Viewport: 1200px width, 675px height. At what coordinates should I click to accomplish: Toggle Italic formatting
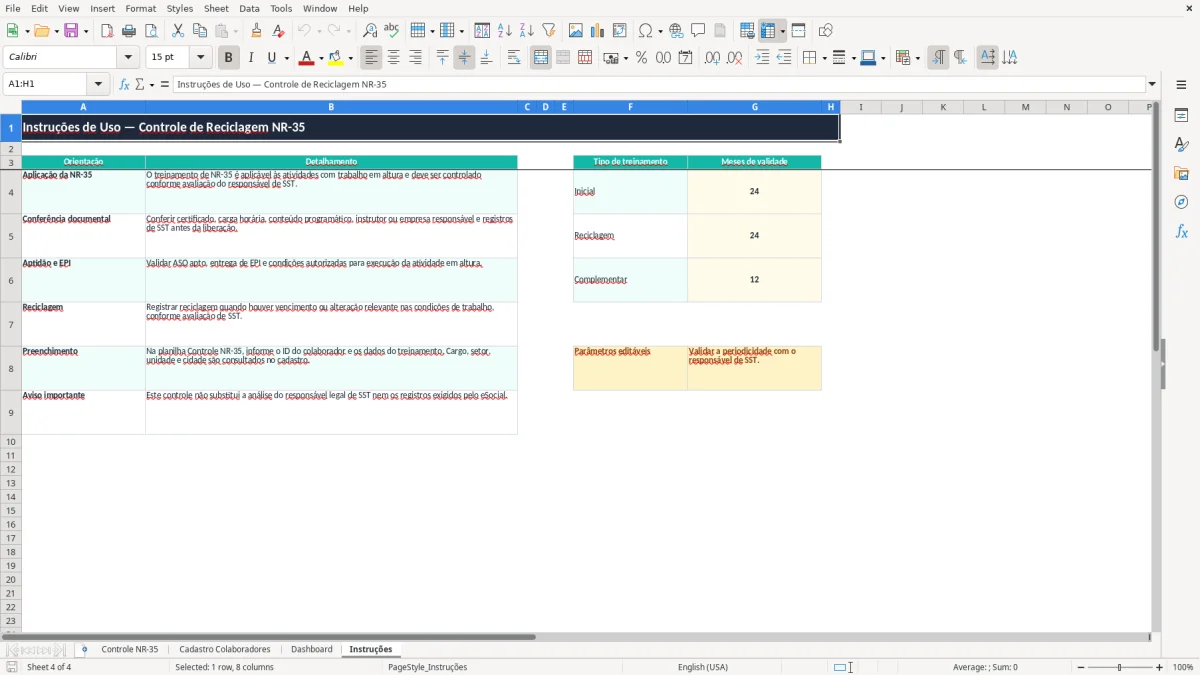coord(251,58)
